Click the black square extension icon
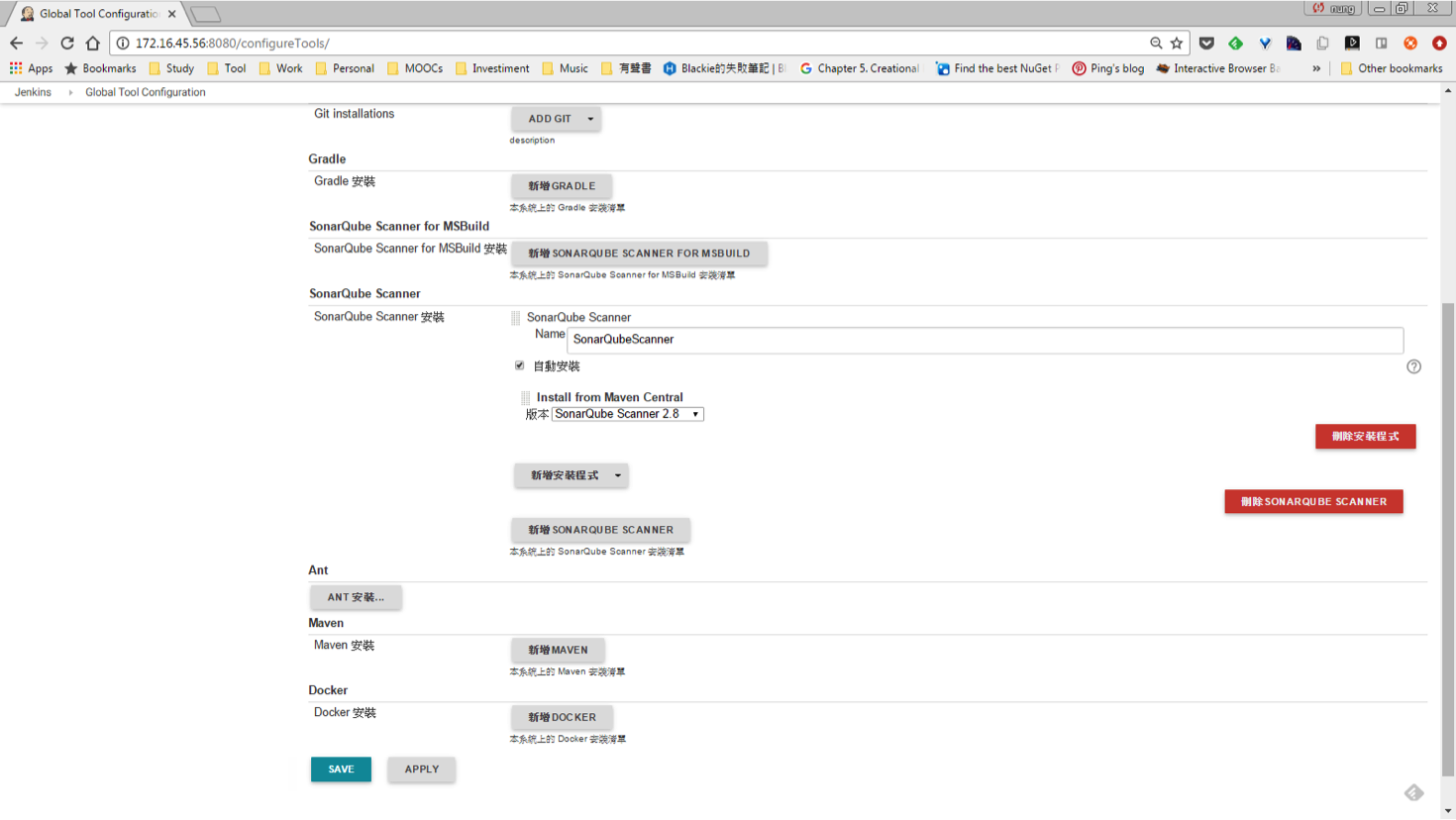 1352,44
